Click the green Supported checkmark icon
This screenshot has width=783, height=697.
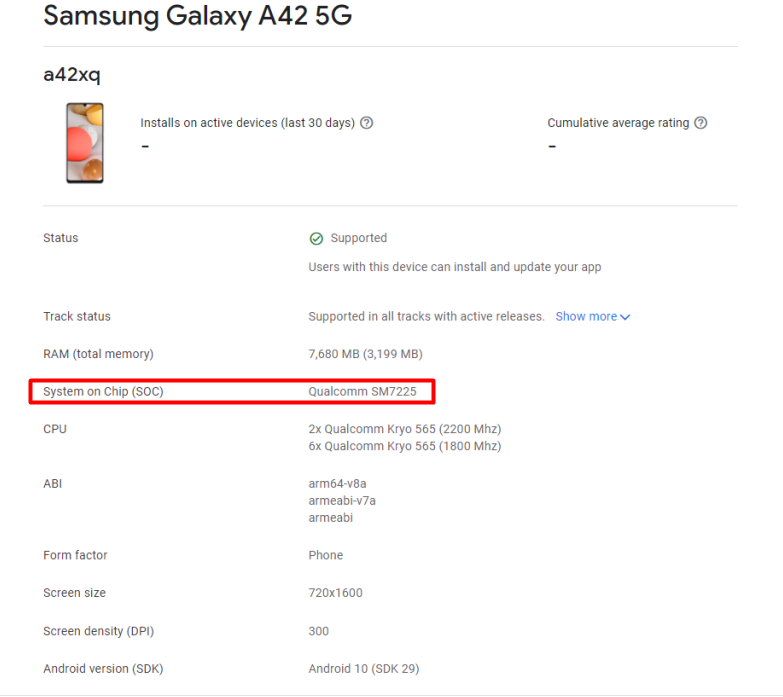tap(316, 239)
